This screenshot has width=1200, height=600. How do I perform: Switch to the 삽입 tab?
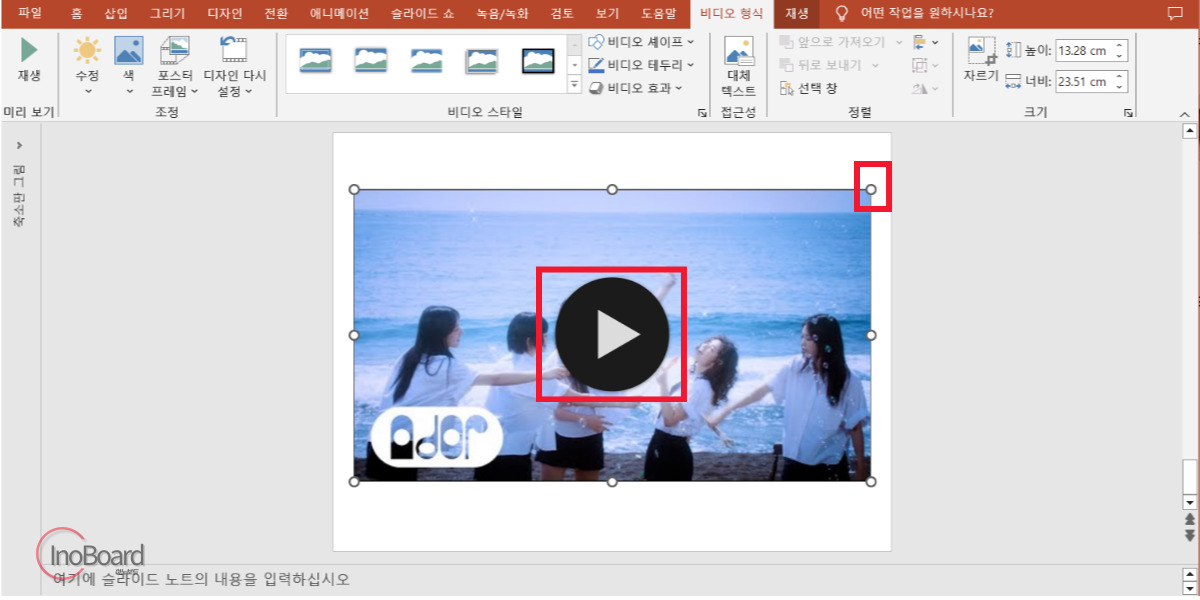point(116,14)
